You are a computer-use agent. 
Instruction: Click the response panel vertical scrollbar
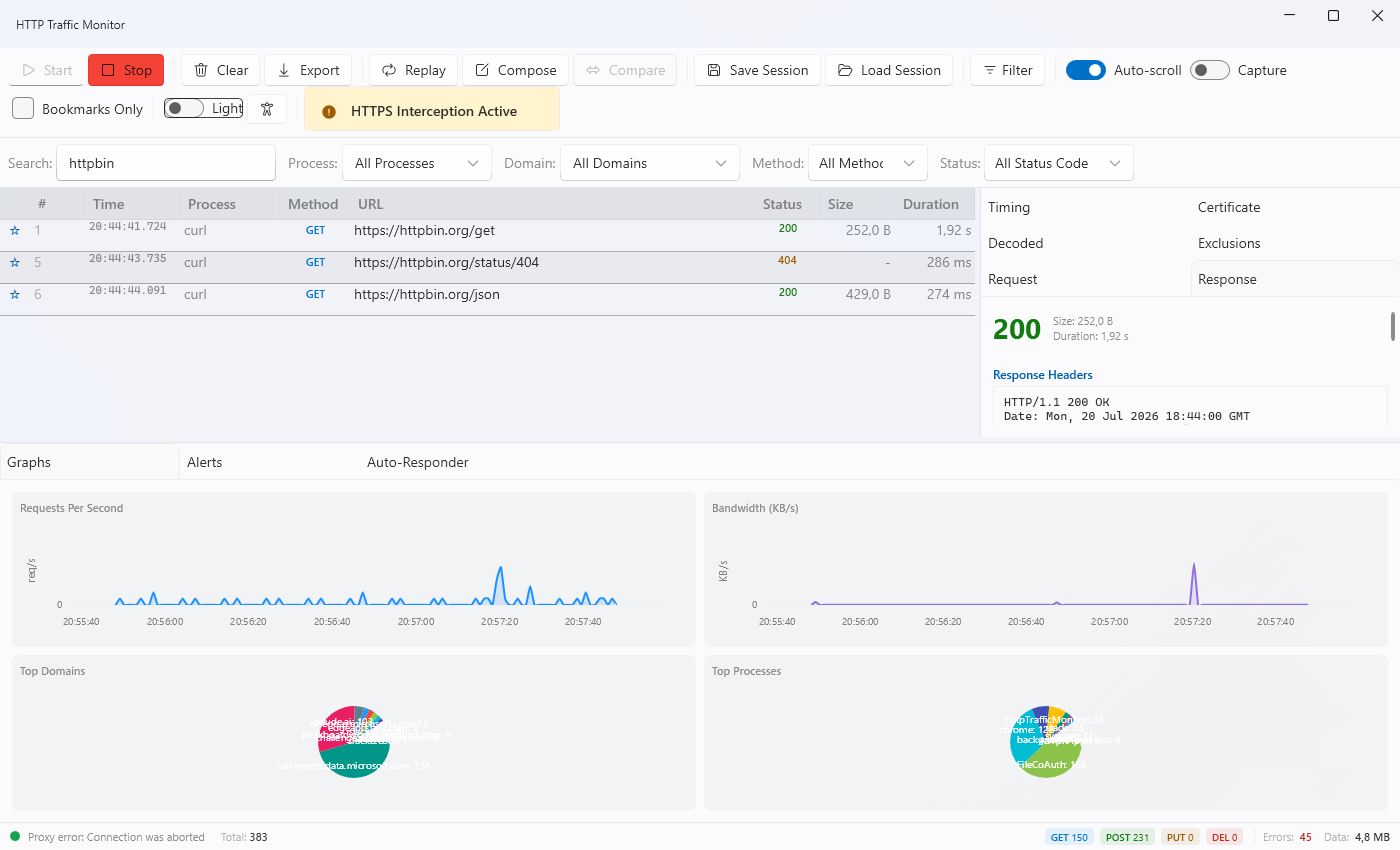[1392, 327]
